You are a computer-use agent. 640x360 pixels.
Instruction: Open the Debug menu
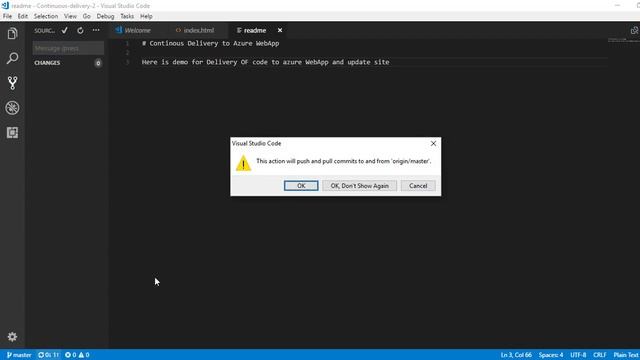point(105,16)
